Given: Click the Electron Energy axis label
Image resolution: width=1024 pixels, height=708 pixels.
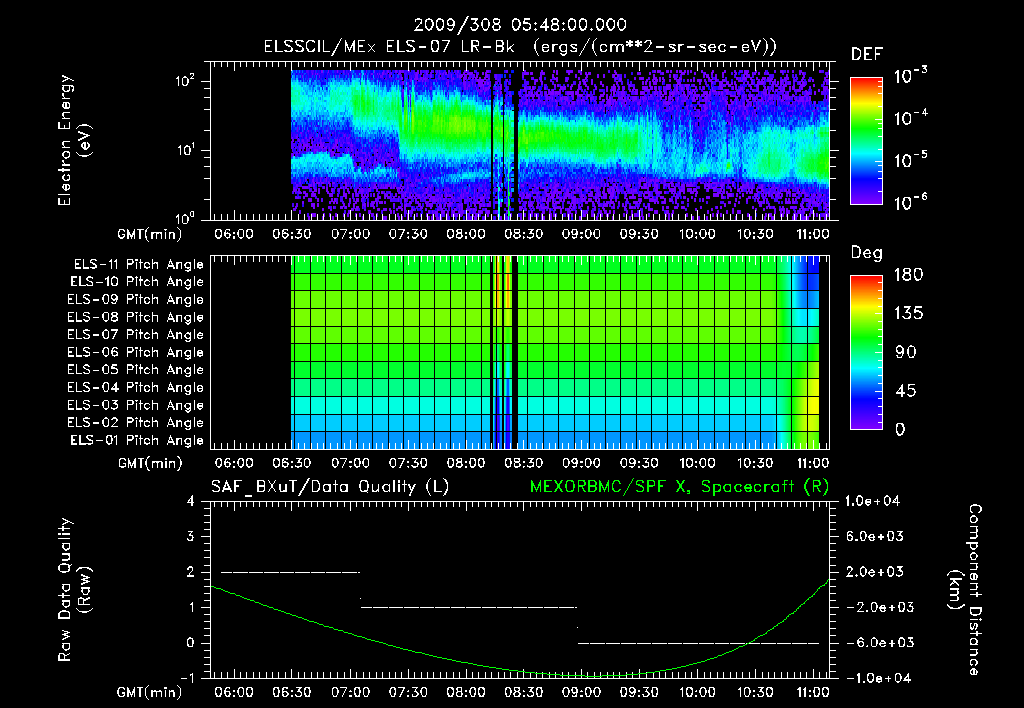Looking at the screenshot, I should pos(74,140).
